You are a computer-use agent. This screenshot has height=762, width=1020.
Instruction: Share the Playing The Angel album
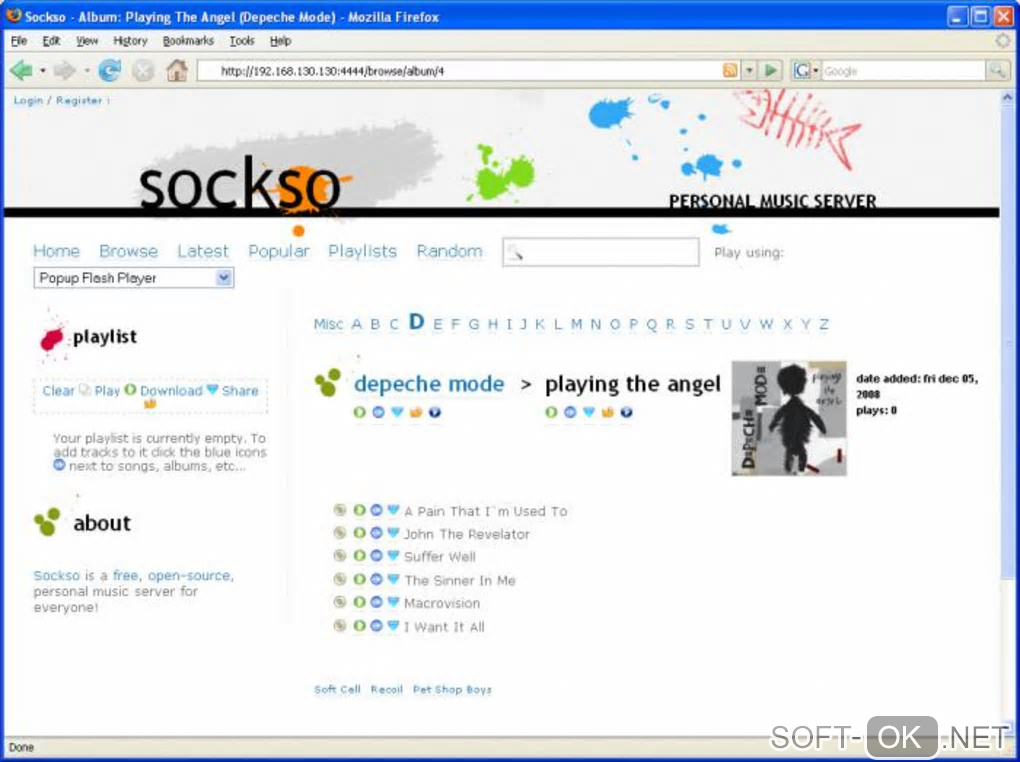(608, 412)
